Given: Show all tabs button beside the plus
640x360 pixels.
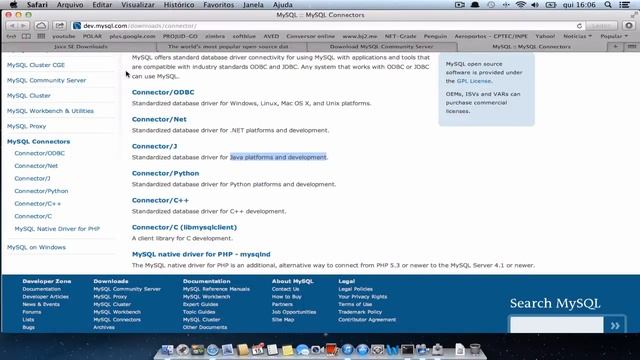Looking at the screenshot, I should tap(631, 47).
